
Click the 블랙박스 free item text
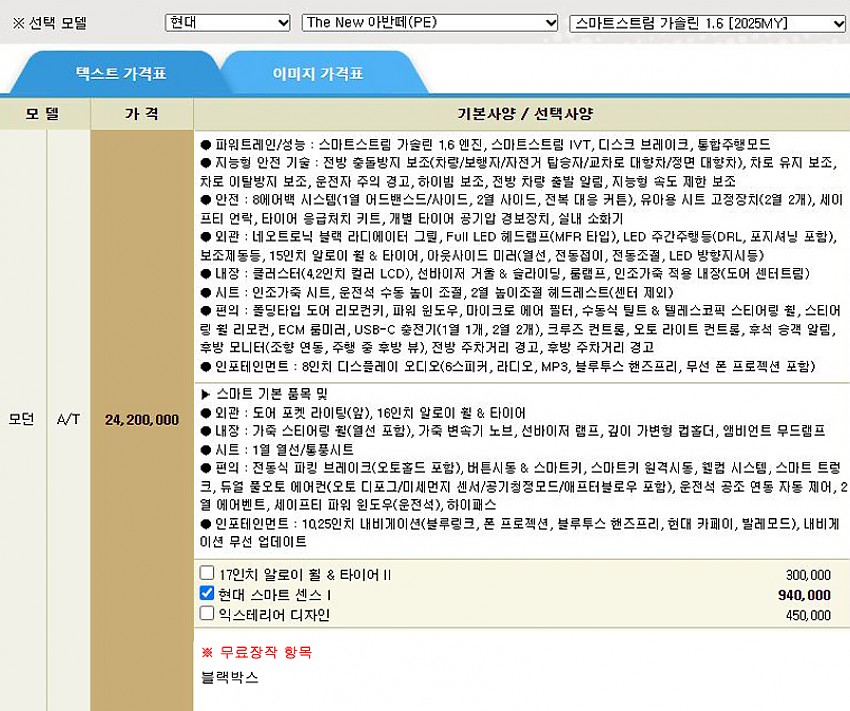[x=230, y=677]
